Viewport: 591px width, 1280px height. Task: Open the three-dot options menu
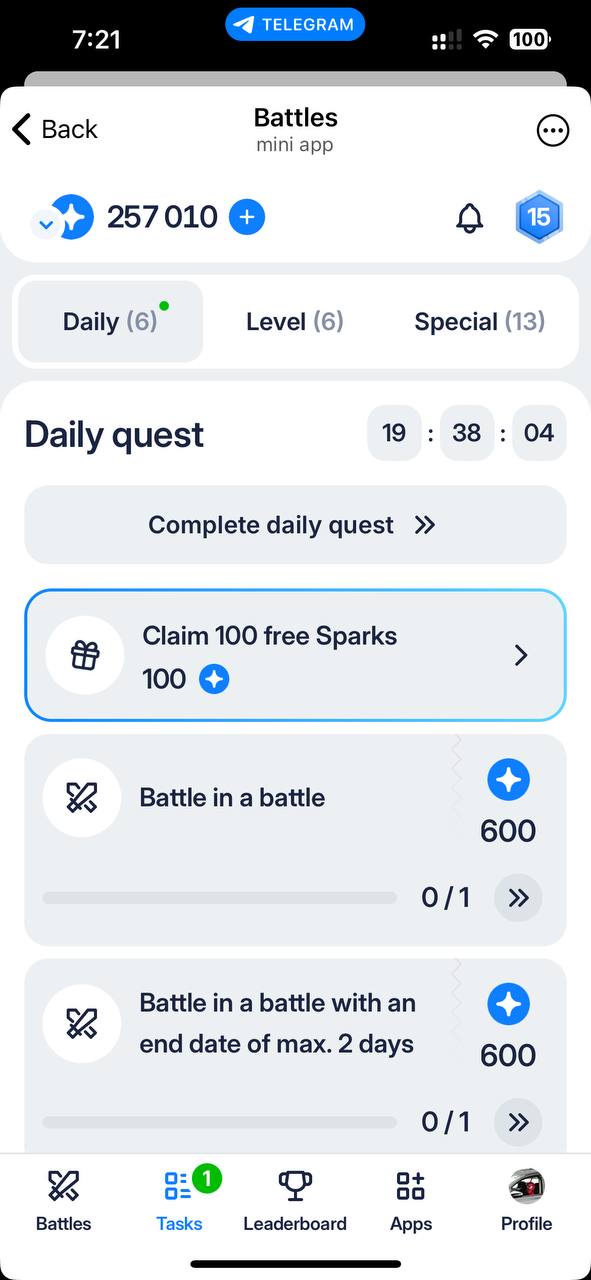pos(553,130)
